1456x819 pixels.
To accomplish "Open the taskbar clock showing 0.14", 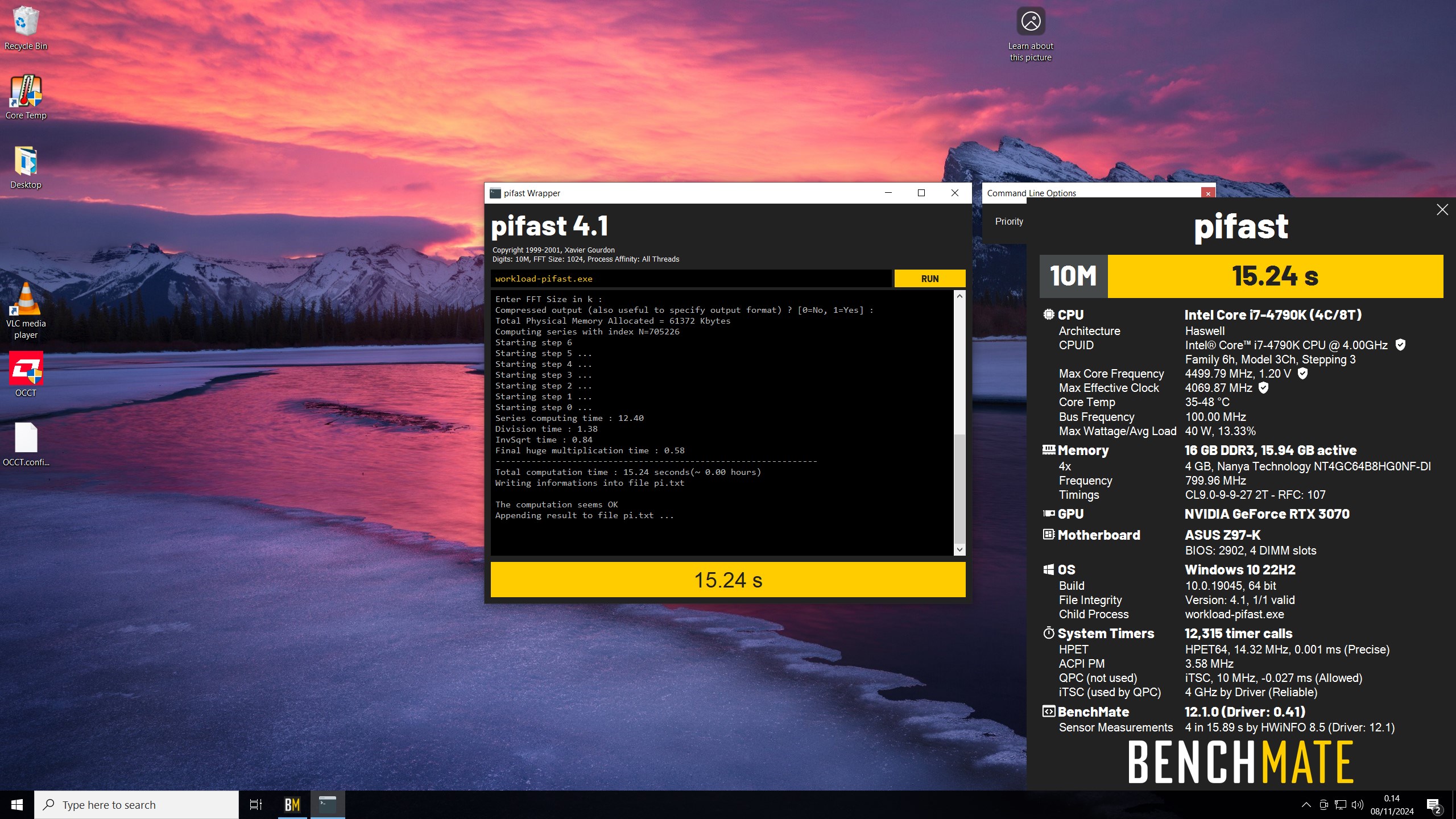I will tap(1392, 805).
